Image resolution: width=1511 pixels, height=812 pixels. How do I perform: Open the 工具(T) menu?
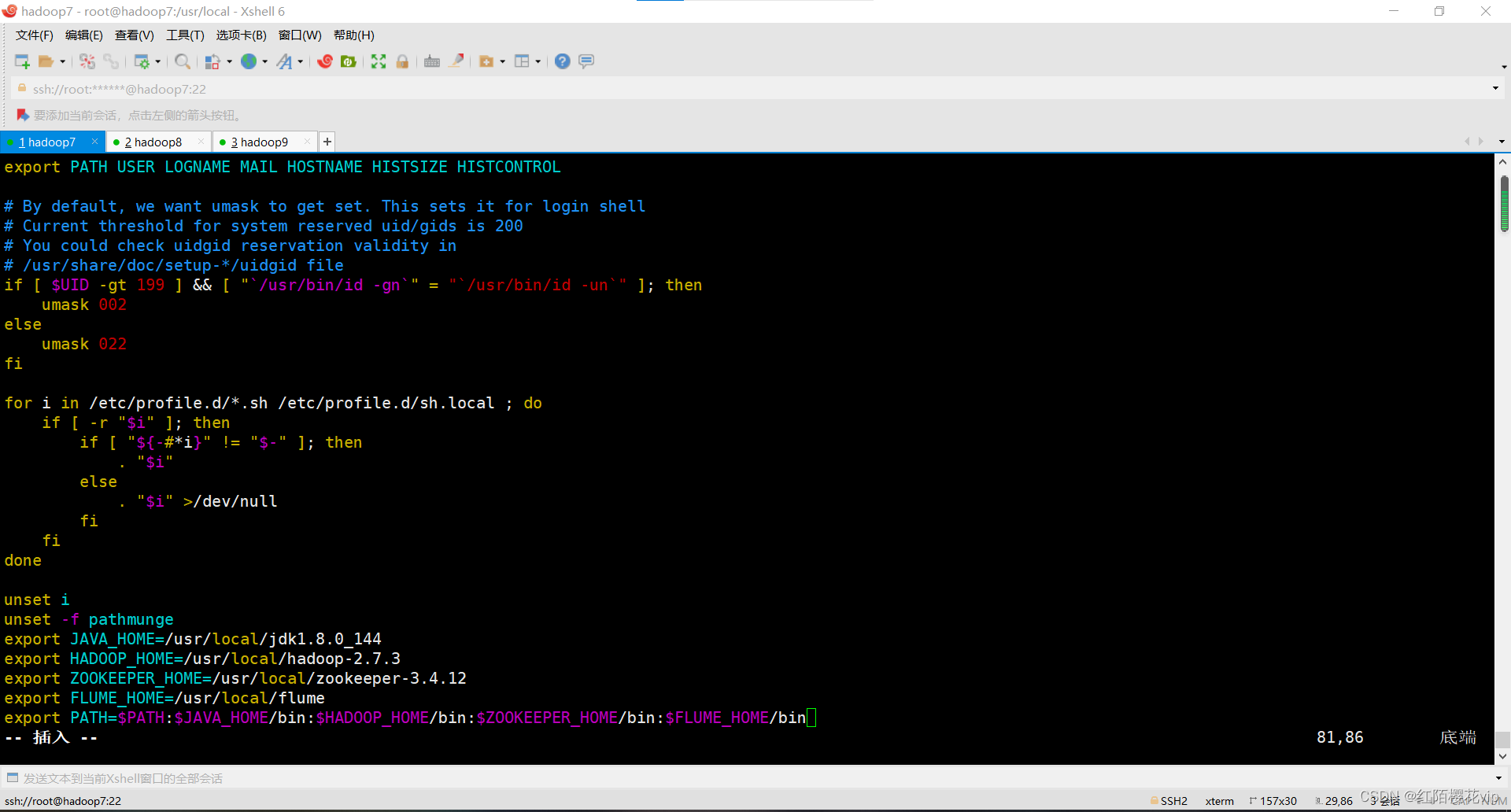[185, 35]
